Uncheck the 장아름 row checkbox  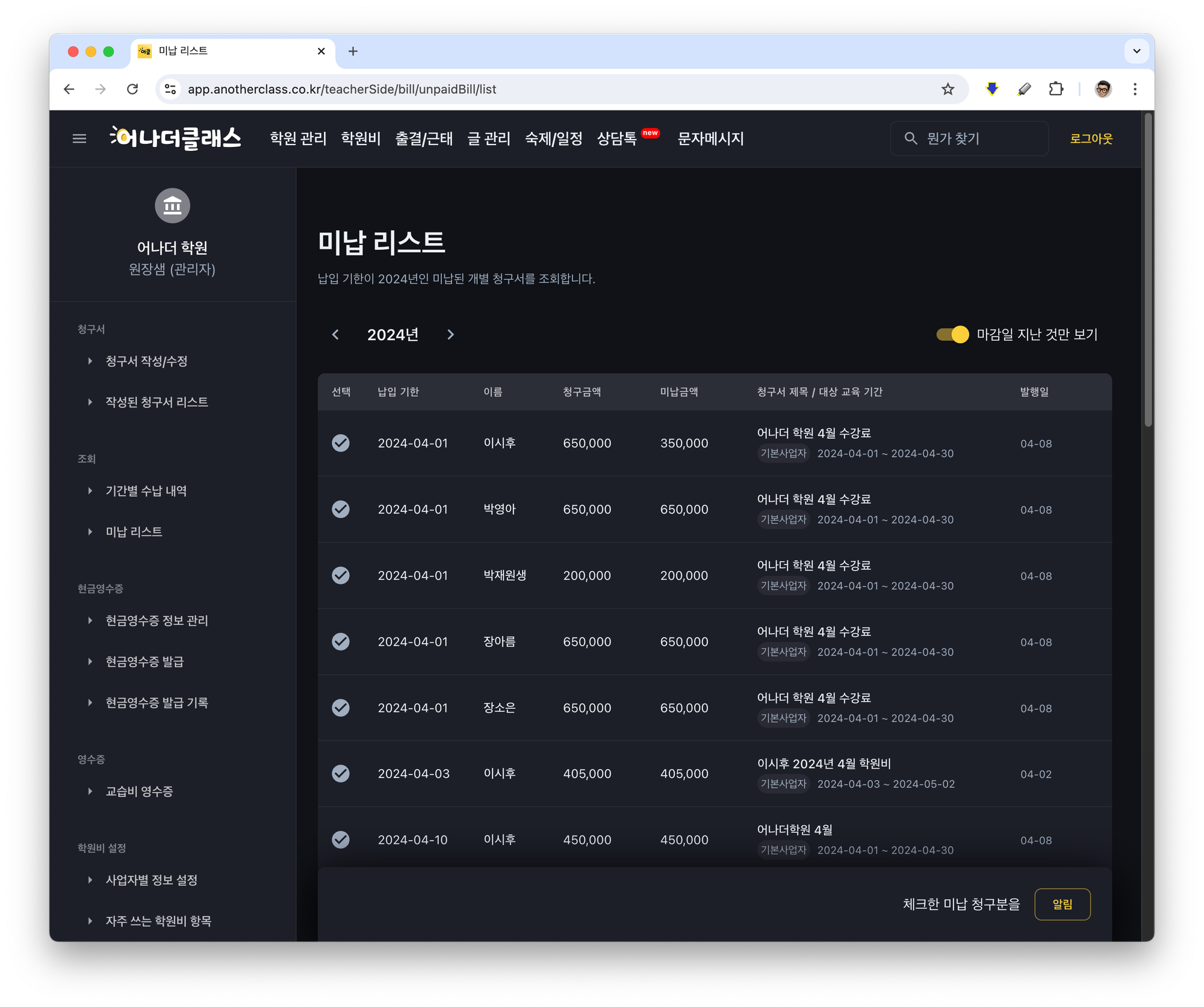coord(341,642)
